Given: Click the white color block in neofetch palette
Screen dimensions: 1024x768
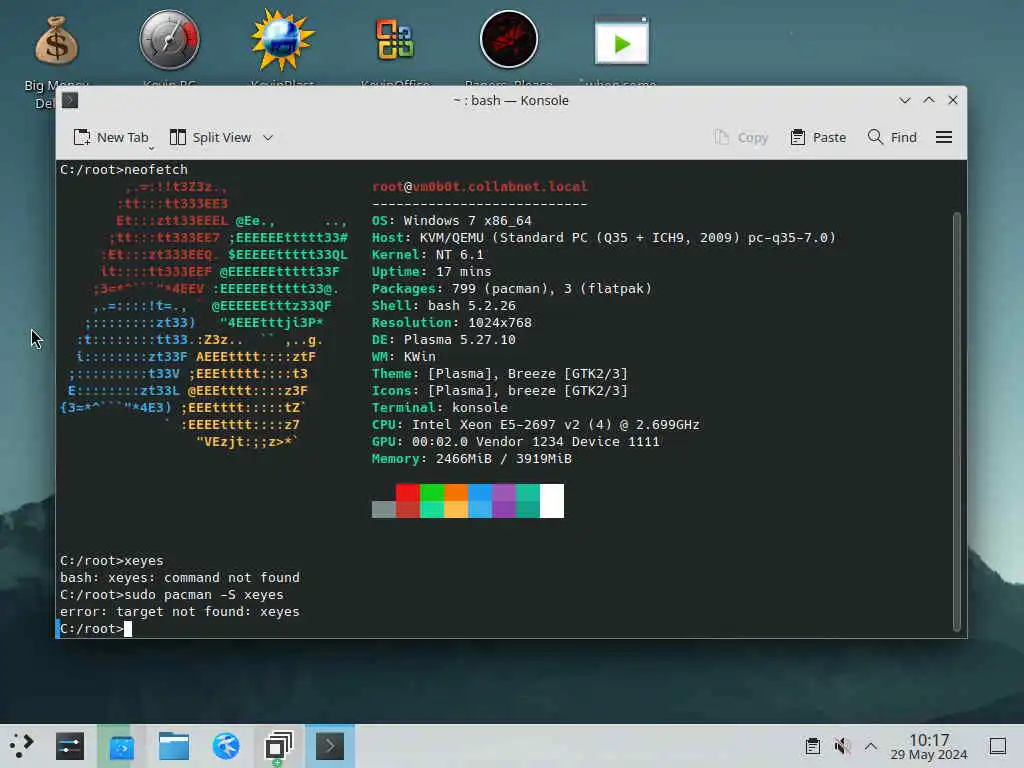Looking at the screenshot, I should (x=552, y=500).
